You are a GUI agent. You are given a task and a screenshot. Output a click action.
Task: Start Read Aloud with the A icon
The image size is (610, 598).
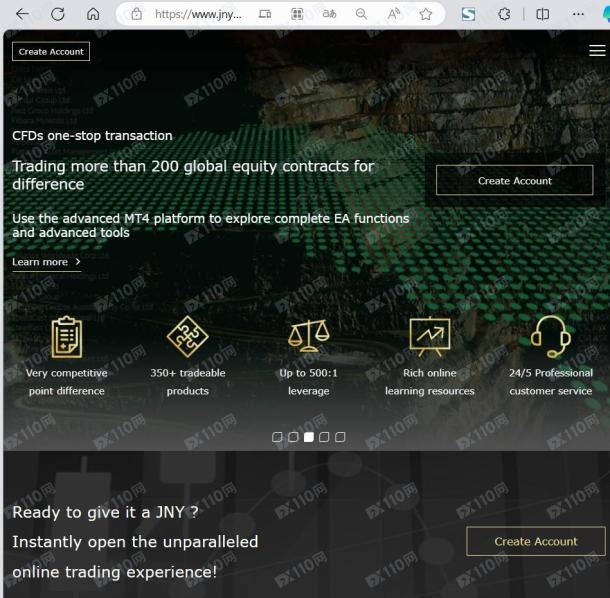pos(394,14)
